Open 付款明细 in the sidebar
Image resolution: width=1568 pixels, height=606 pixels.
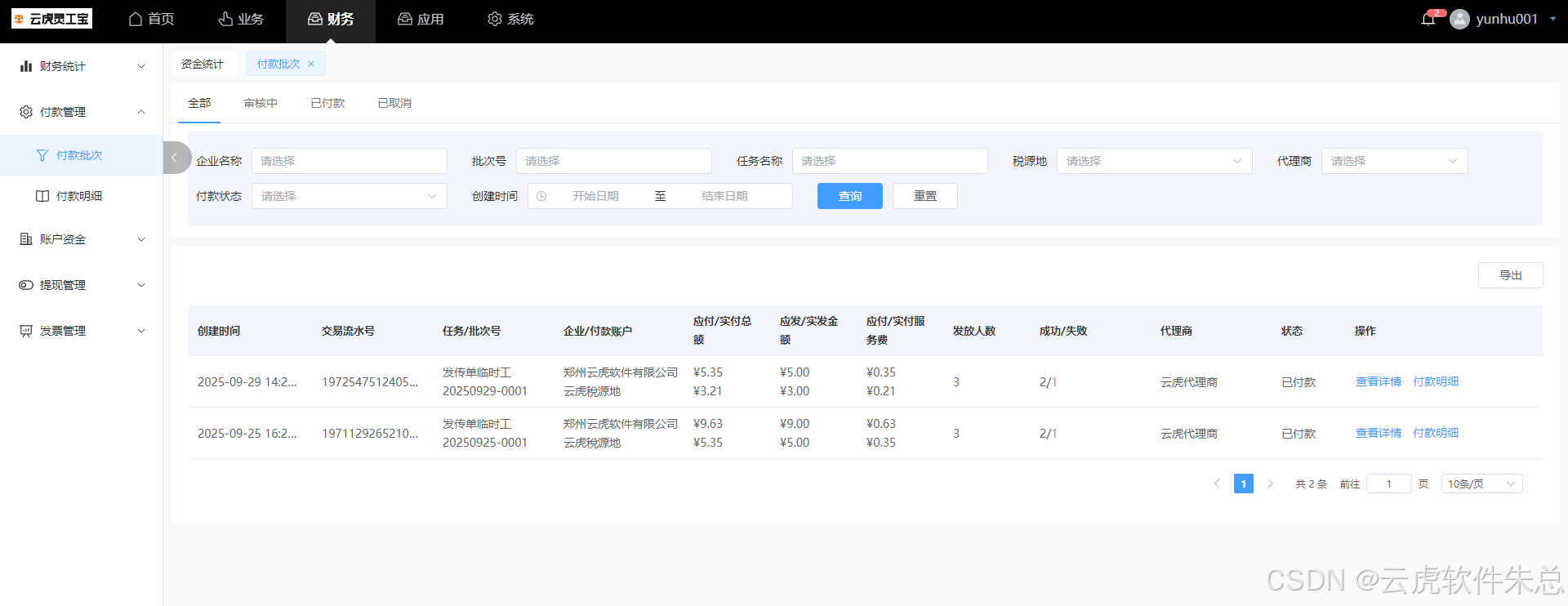point(79,196)
